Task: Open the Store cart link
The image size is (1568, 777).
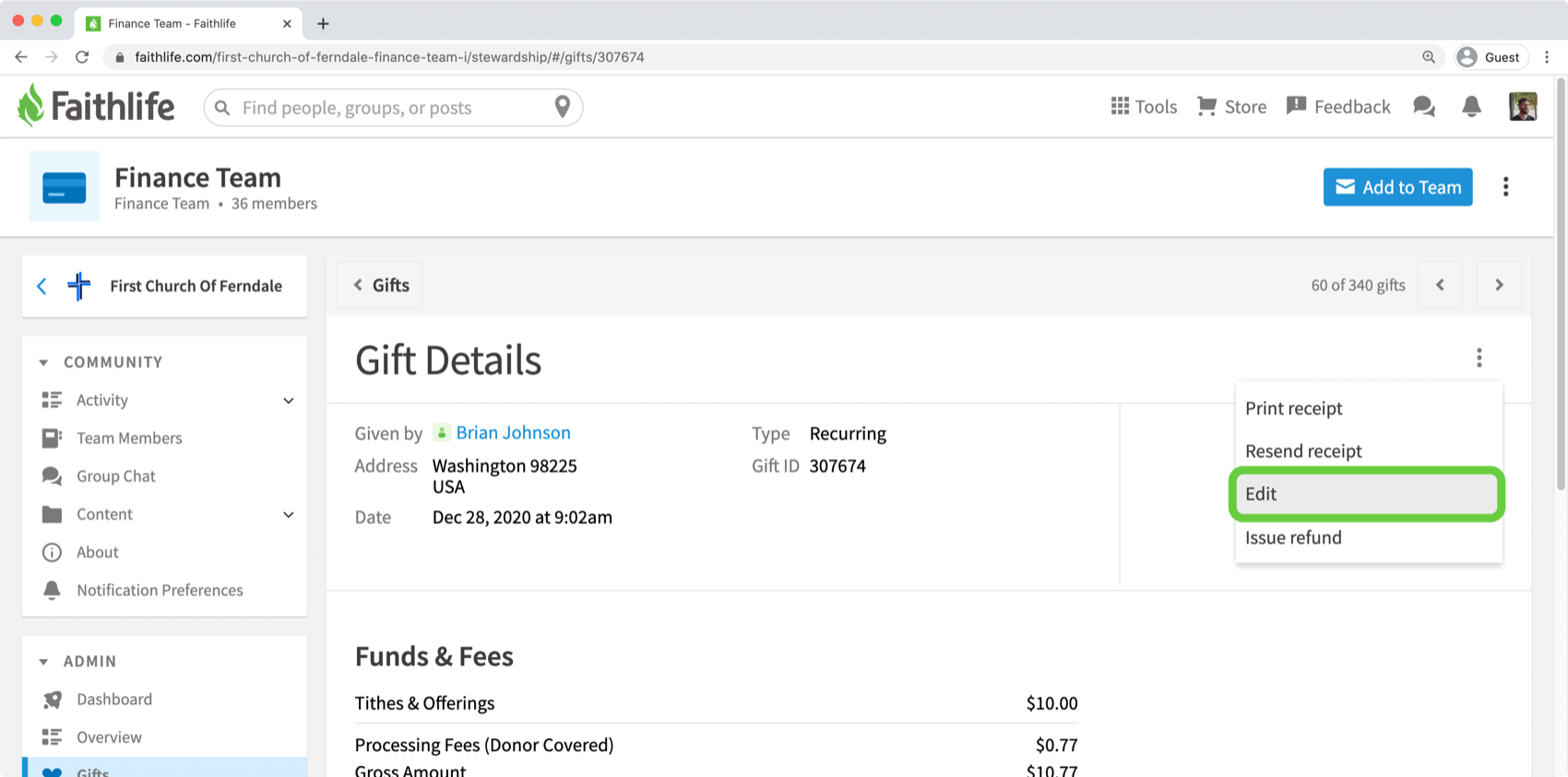Action: 1231,107
